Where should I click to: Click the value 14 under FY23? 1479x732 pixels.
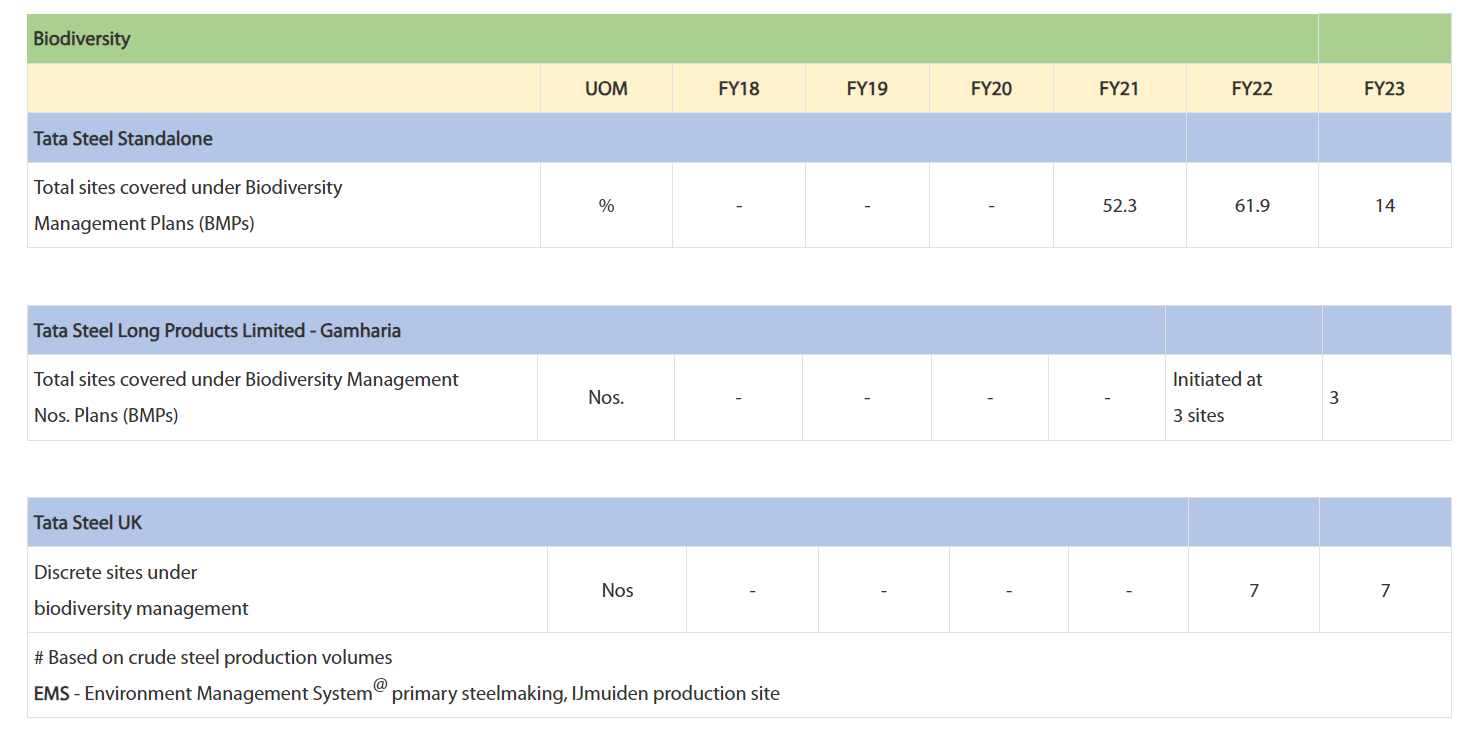[1384, 205]
